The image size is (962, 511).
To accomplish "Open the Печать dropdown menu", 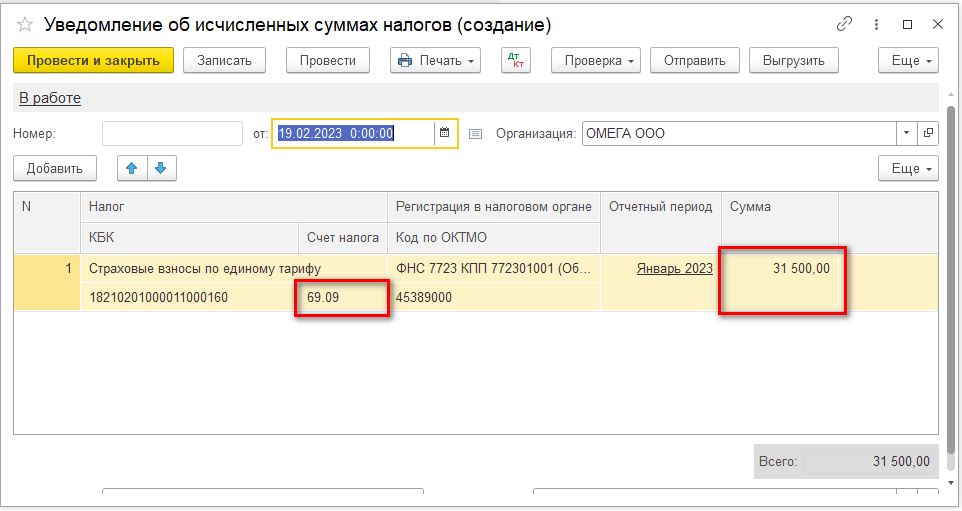I will coord(436,60).
